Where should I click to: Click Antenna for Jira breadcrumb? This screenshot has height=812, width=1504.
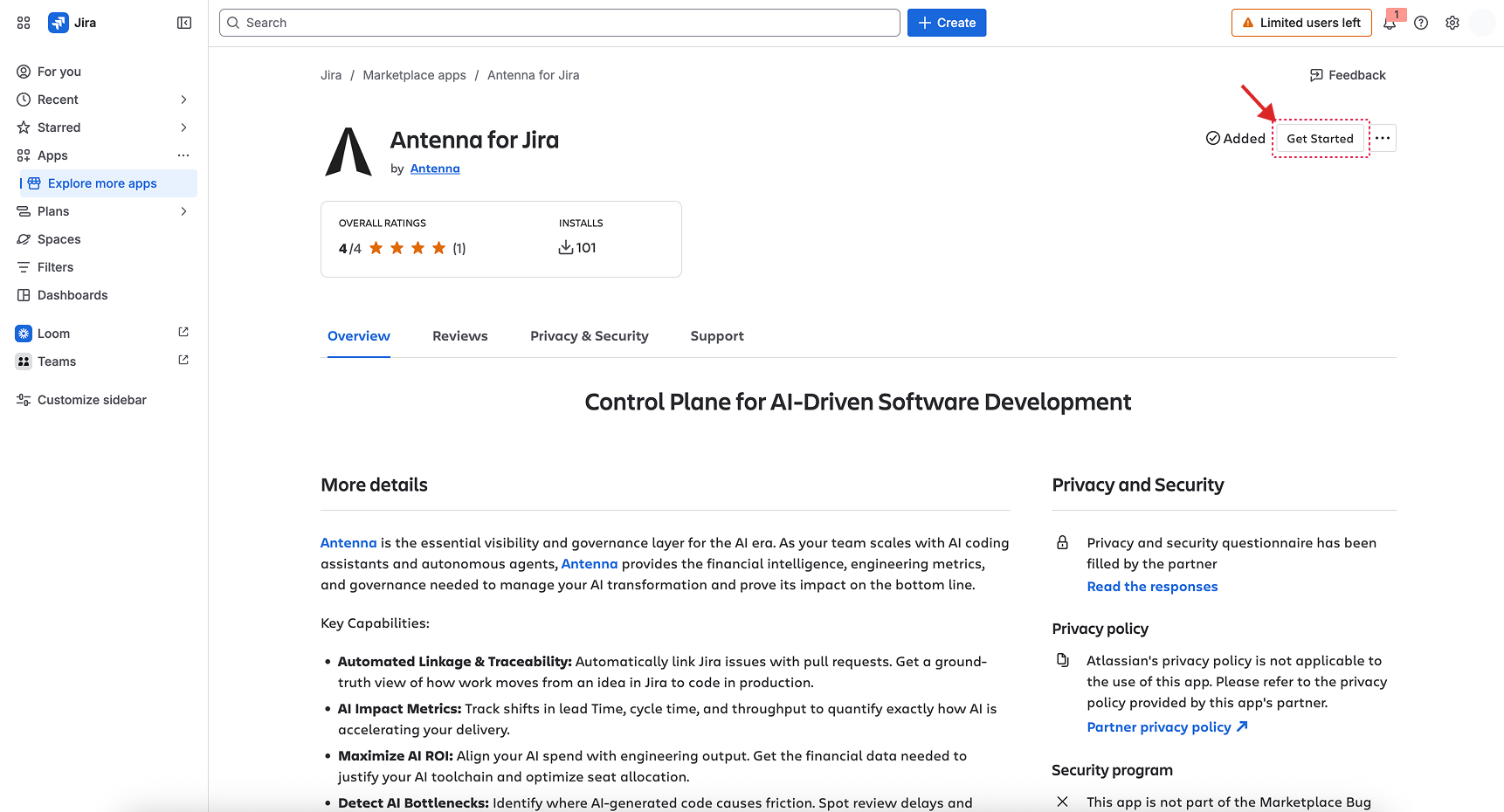(534, 75)
